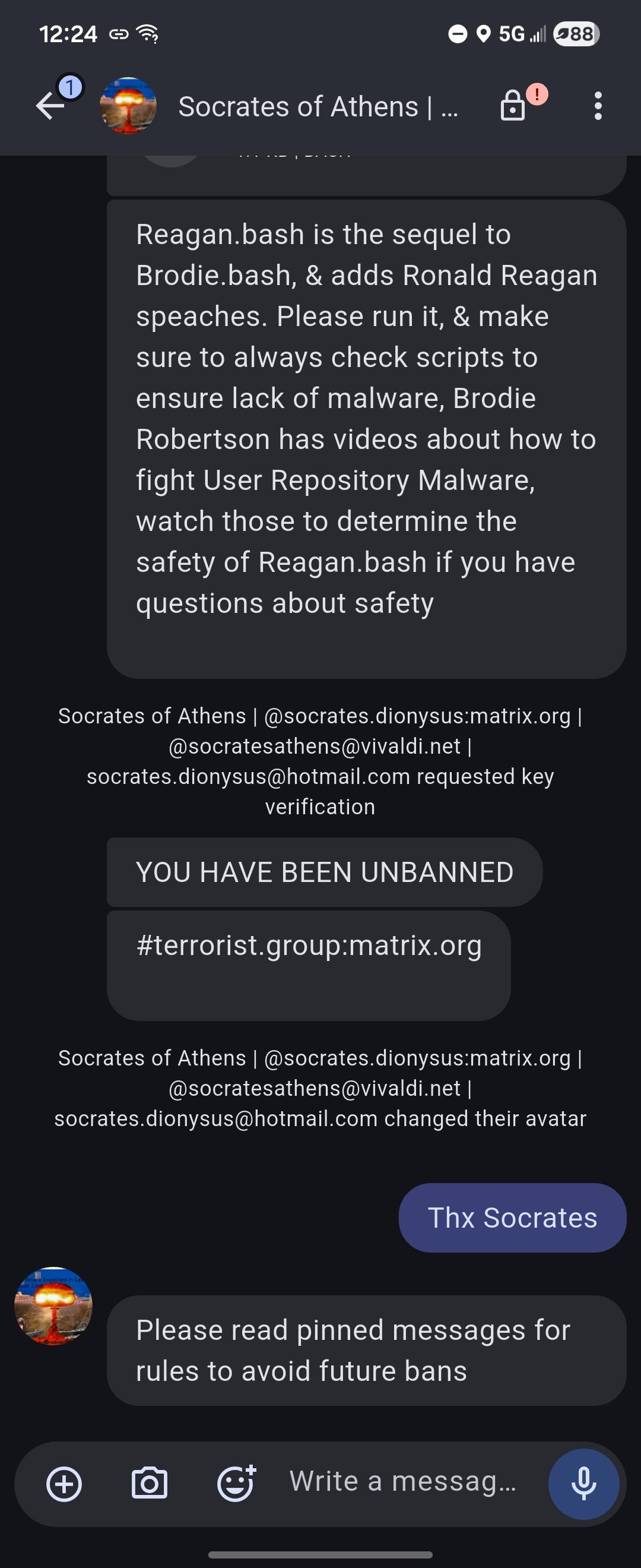Screen dimensions: 641x1568
Task: Tap the key verification request notice
Action: [x=320, y=761]
